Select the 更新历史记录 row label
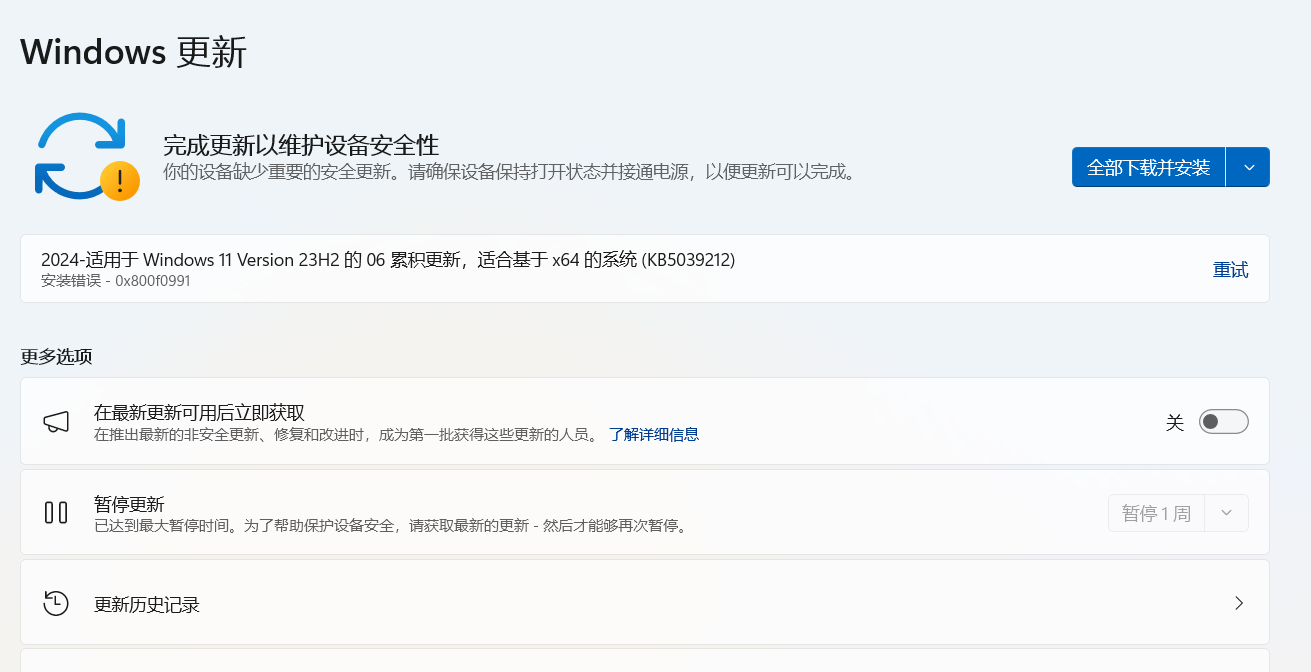Screen dimensions: 1311x672 point(147,605)
